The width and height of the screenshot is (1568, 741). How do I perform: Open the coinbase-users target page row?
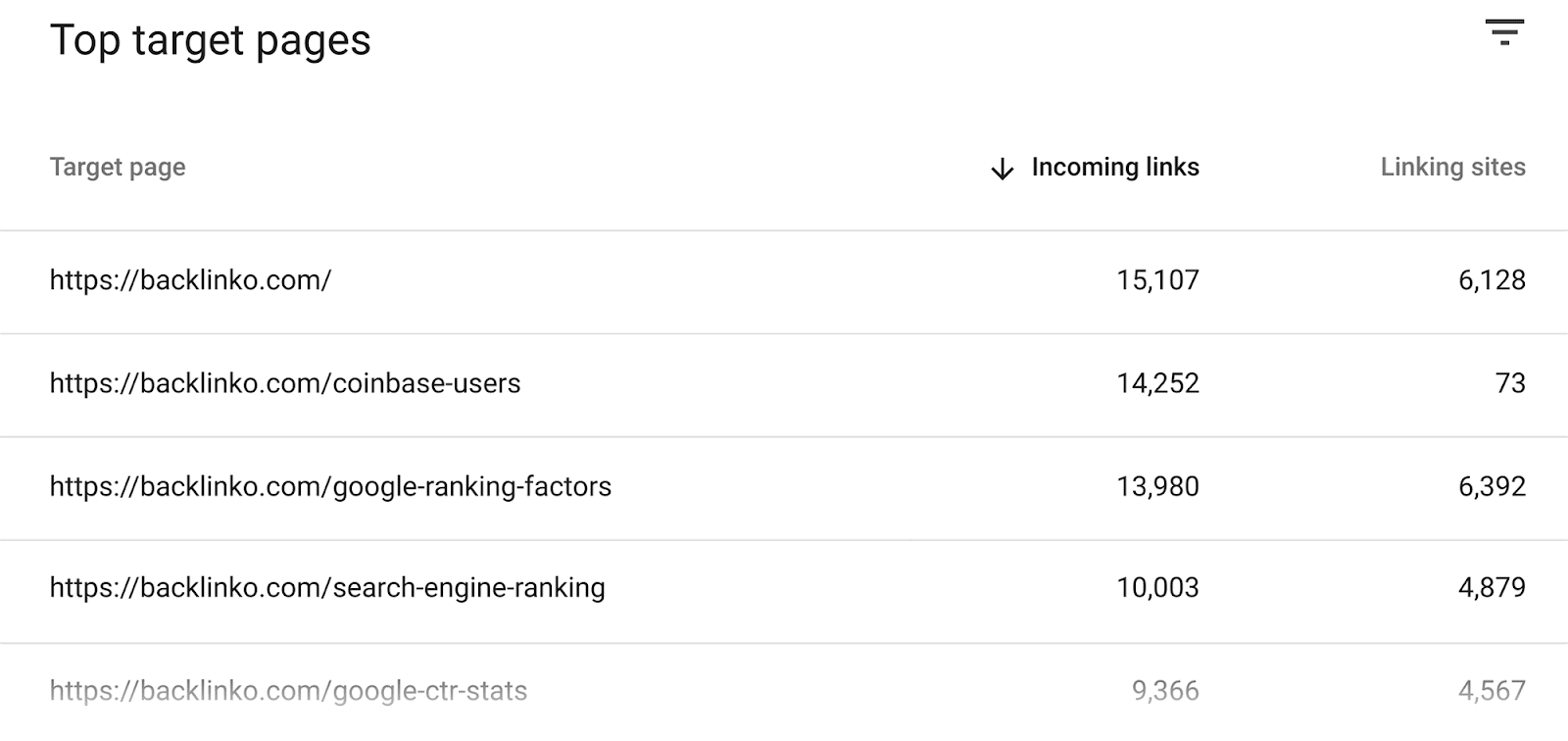point(285,383)
